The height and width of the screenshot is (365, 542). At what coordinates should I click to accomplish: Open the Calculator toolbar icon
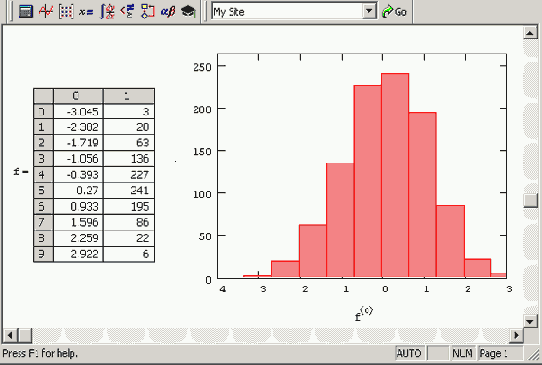[x=26, y=11]
